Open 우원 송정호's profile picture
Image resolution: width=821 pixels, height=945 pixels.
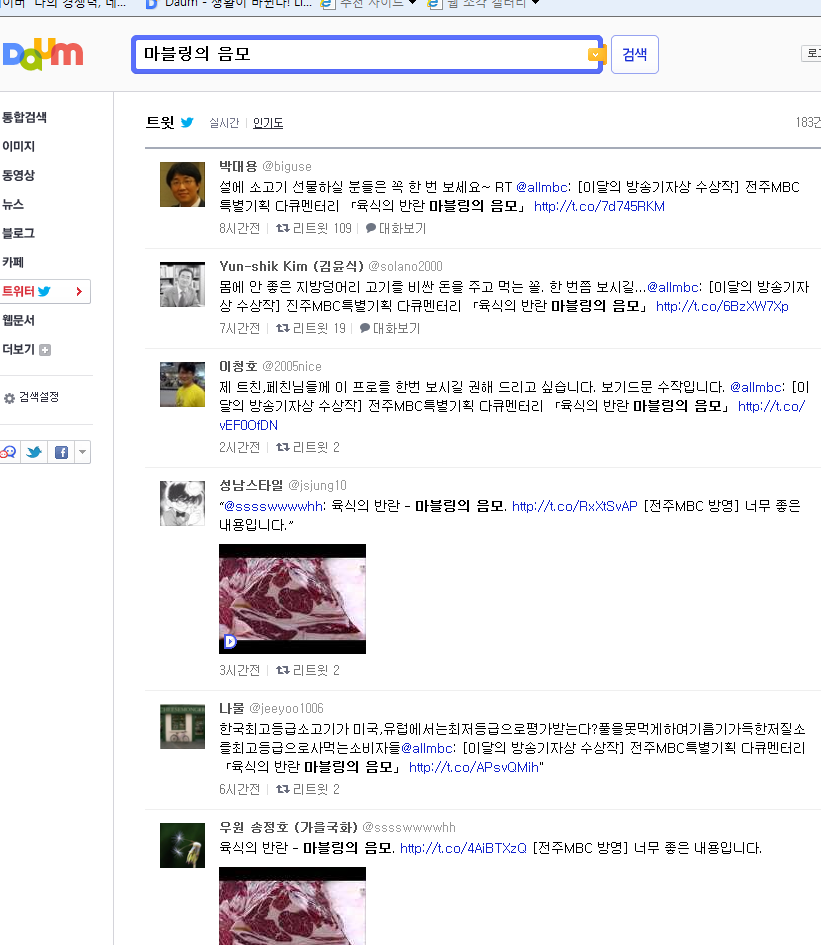(183, 846)
